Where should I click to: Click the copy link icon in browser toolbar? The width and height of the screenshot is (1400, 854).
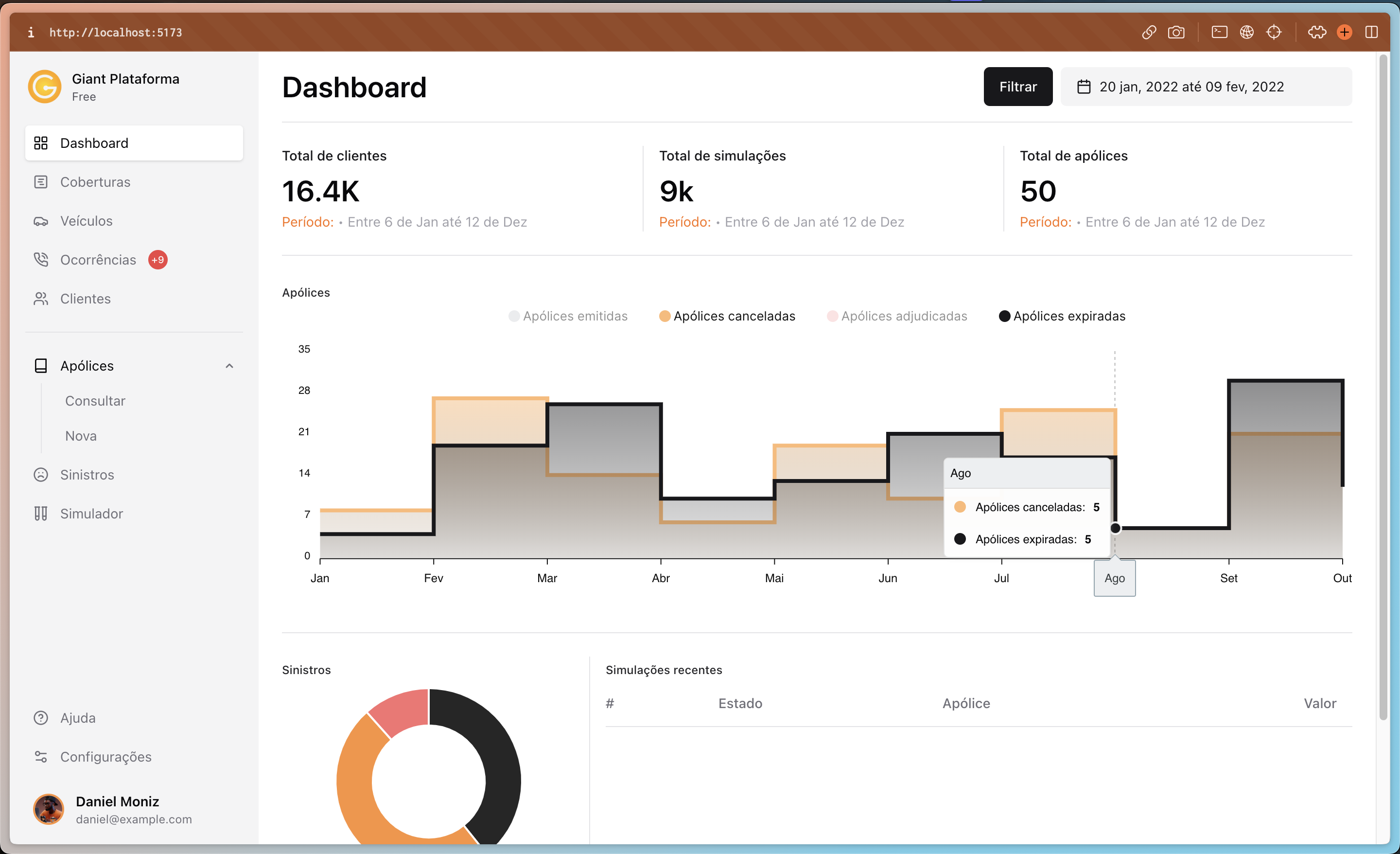point(1149,33)
